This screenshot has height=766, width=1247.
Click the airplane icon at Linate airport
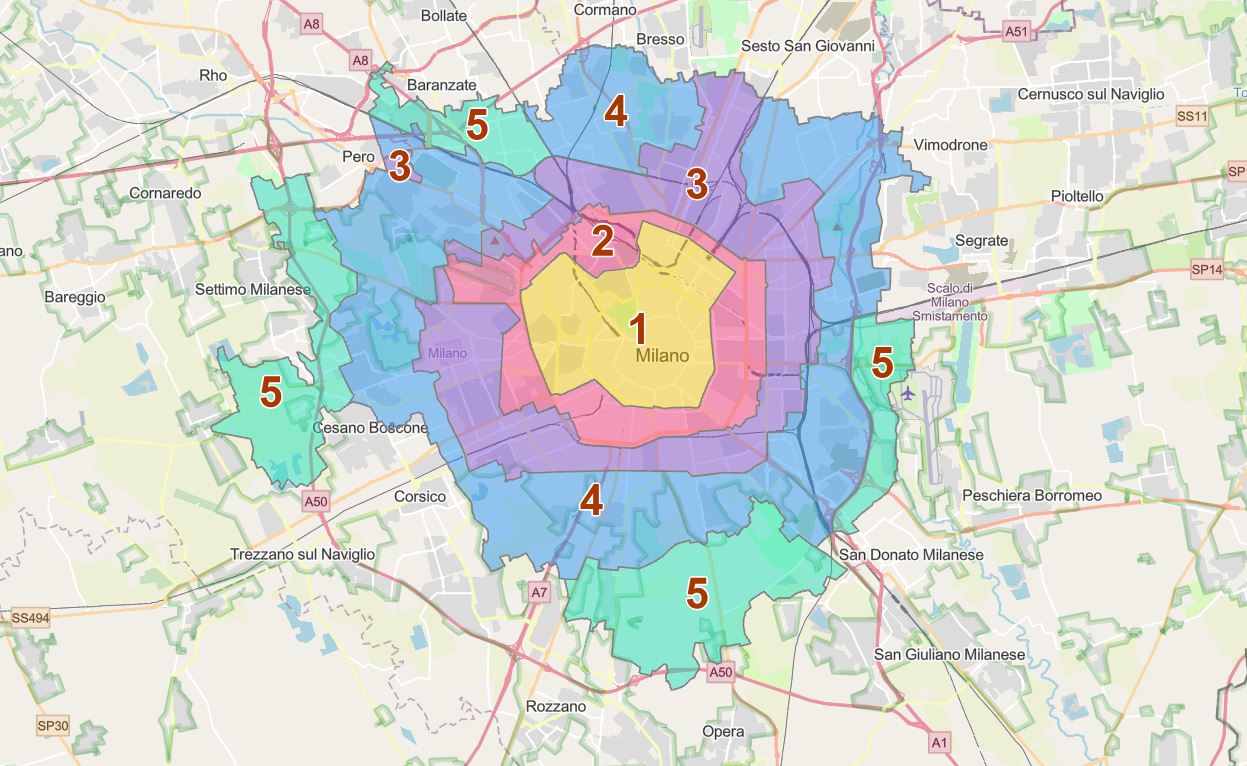click(908, 393)
